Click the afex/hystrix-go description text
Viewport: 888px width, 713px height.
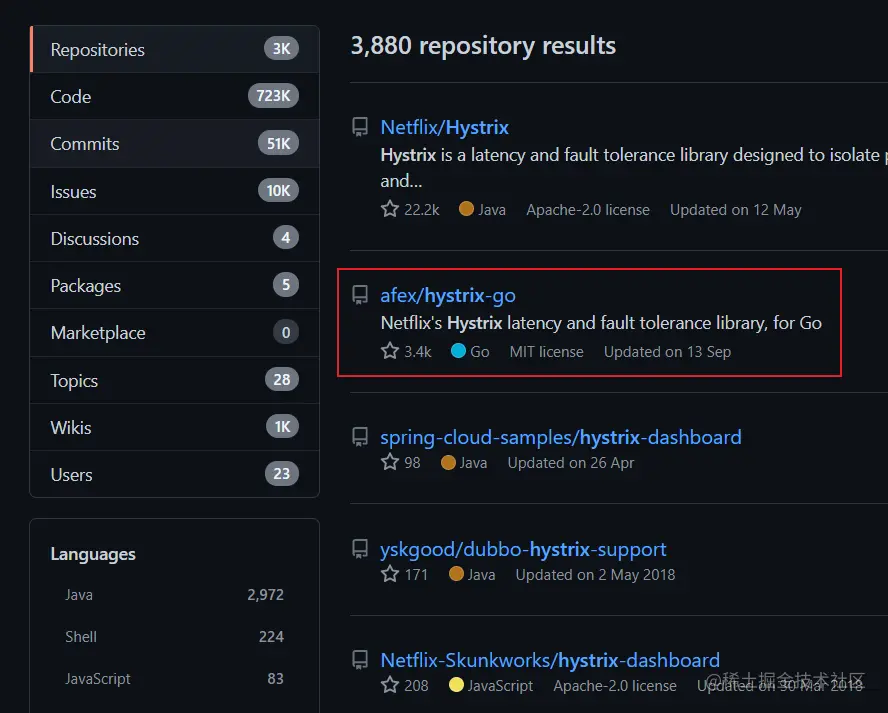coord(601,323)
